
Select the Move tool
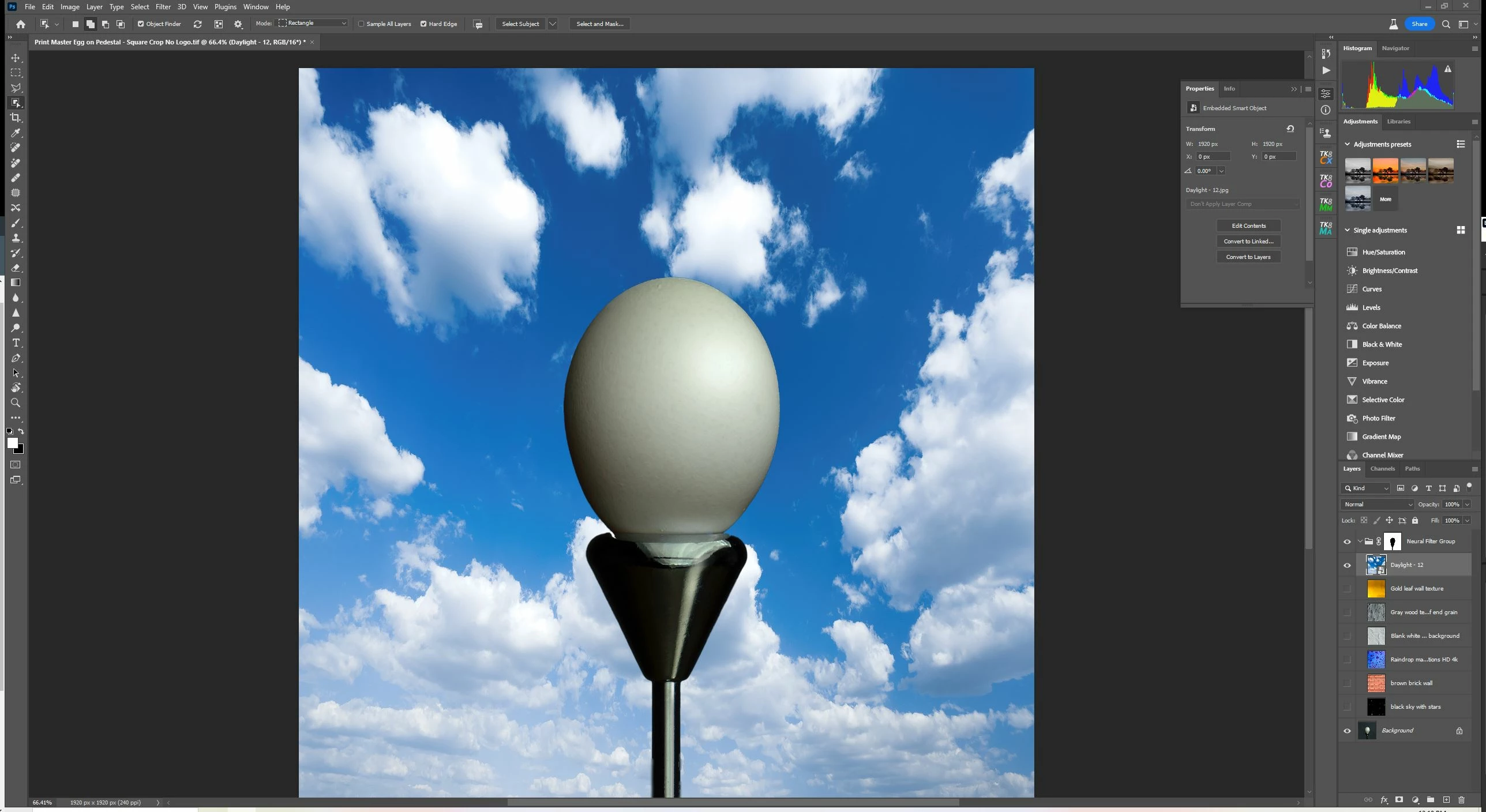coord(16,58)
